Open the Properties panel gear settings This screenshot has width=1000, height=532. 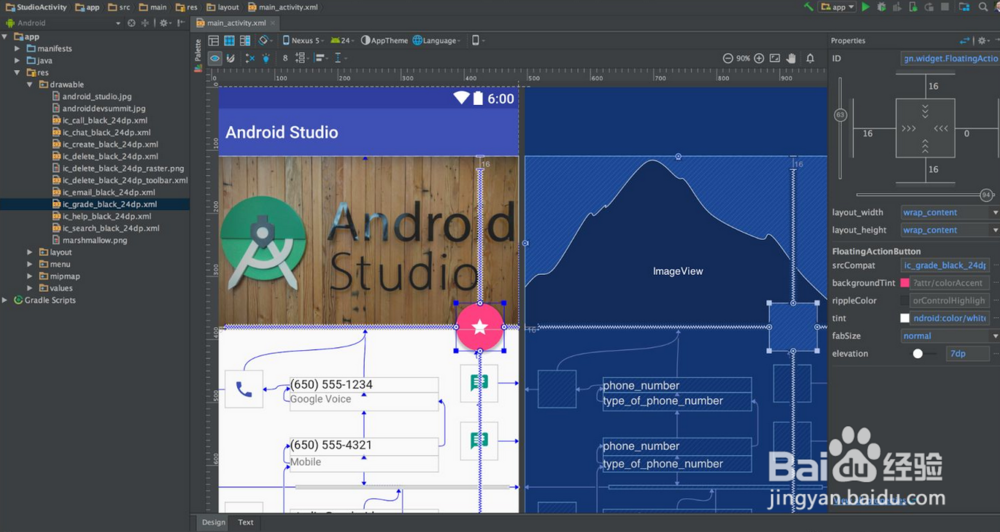[x=982, y=41]
